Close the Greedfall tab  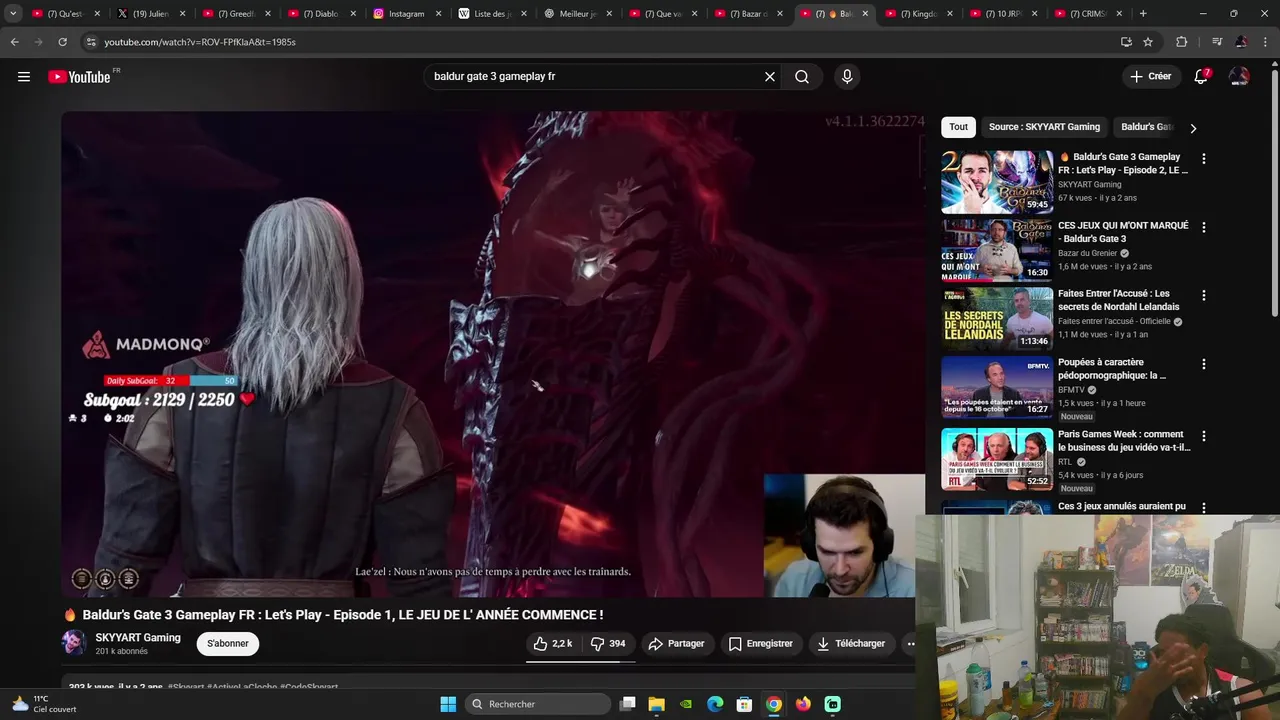(x=267, y=14)
